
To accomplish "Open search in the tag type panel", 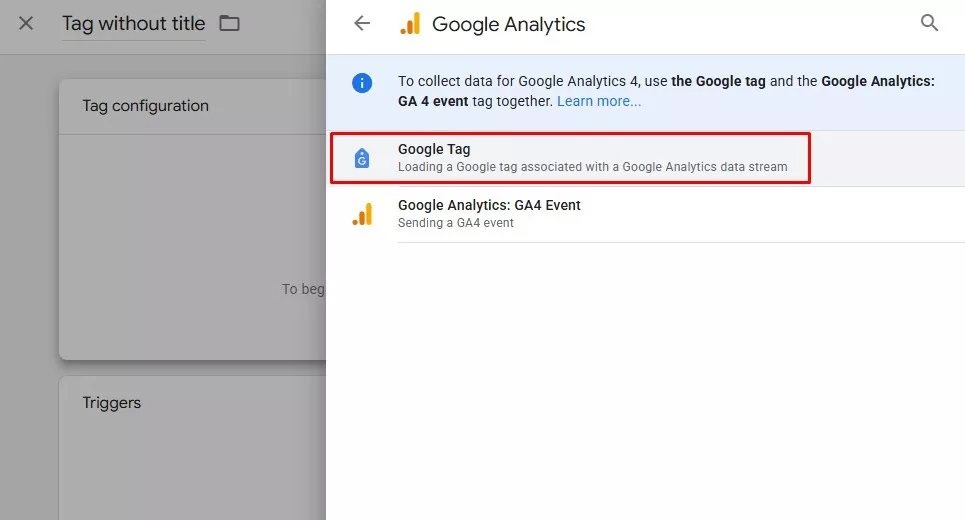I will pyautogui.click(x=929, y=23).
